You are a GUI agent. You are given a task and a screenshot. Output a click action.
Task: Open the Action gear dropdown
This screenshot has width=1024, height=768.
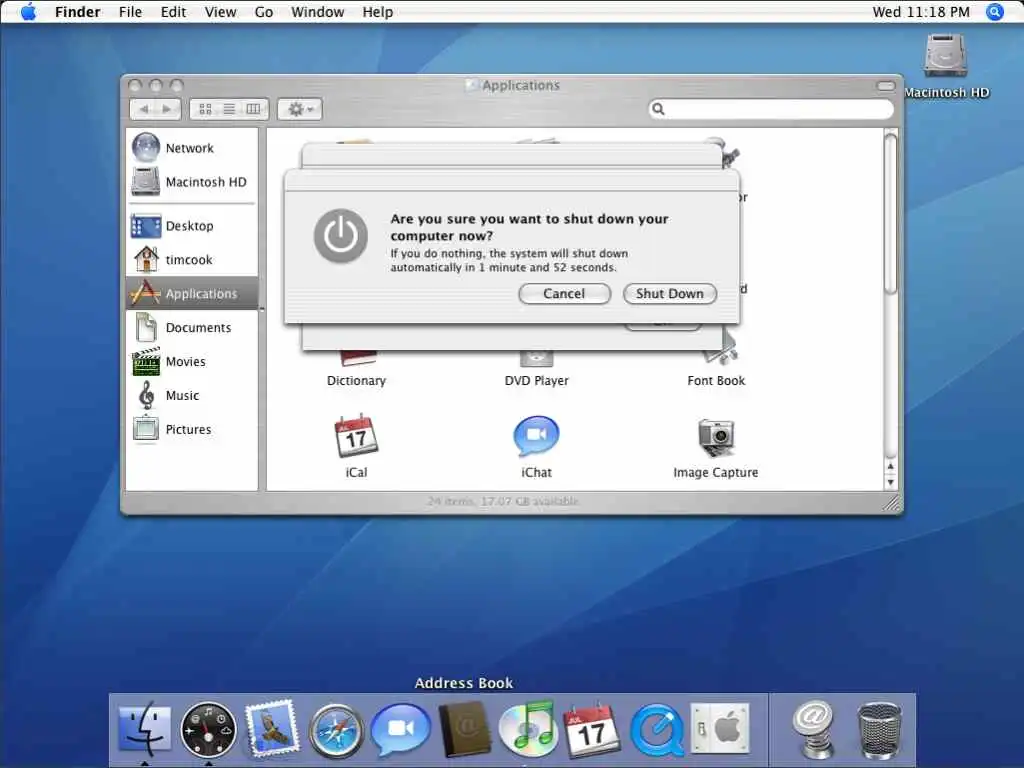(x=300, y=109)
